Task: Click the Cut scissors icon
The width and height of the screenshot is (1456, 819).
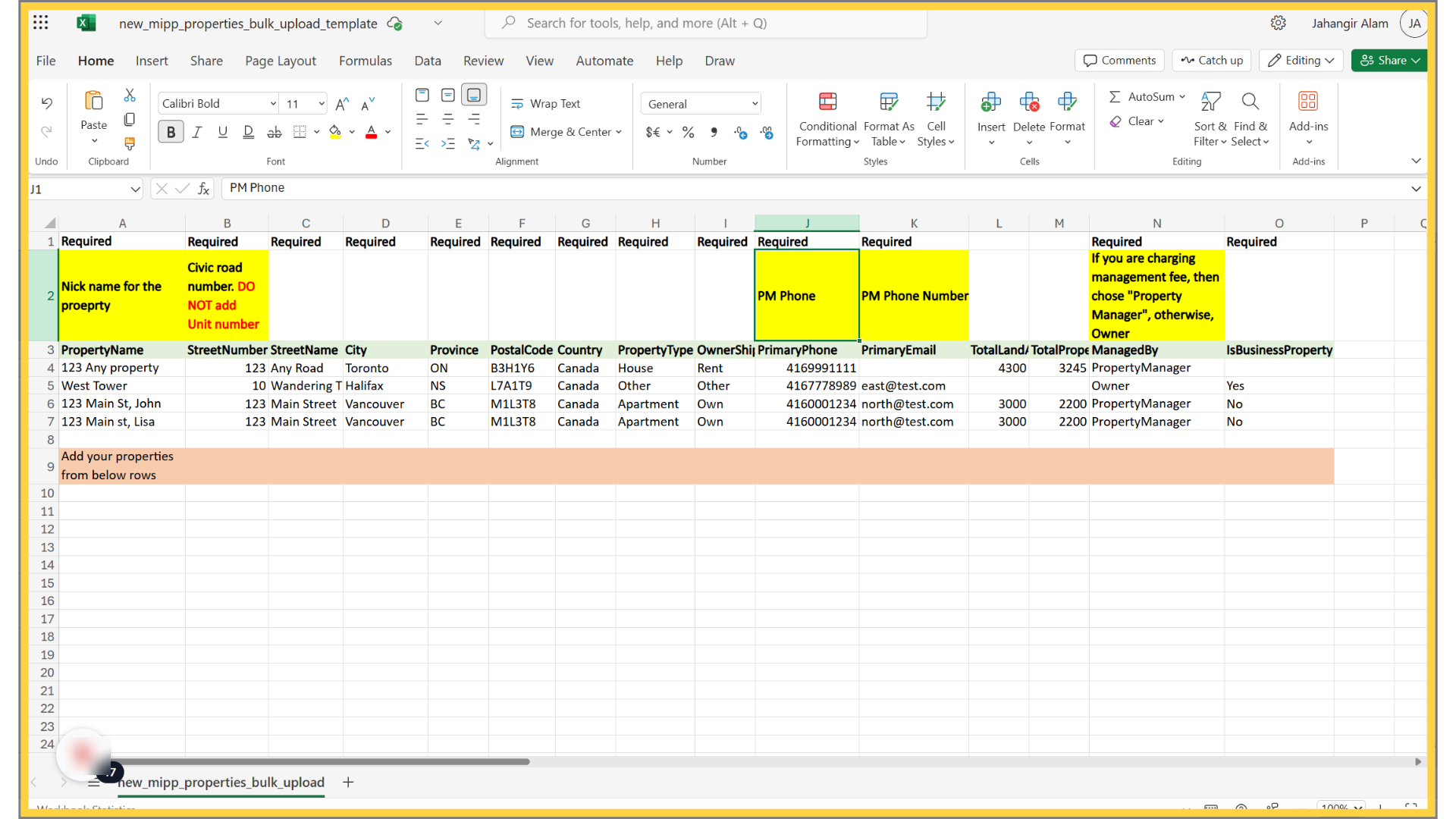Action: pos(130,96)
